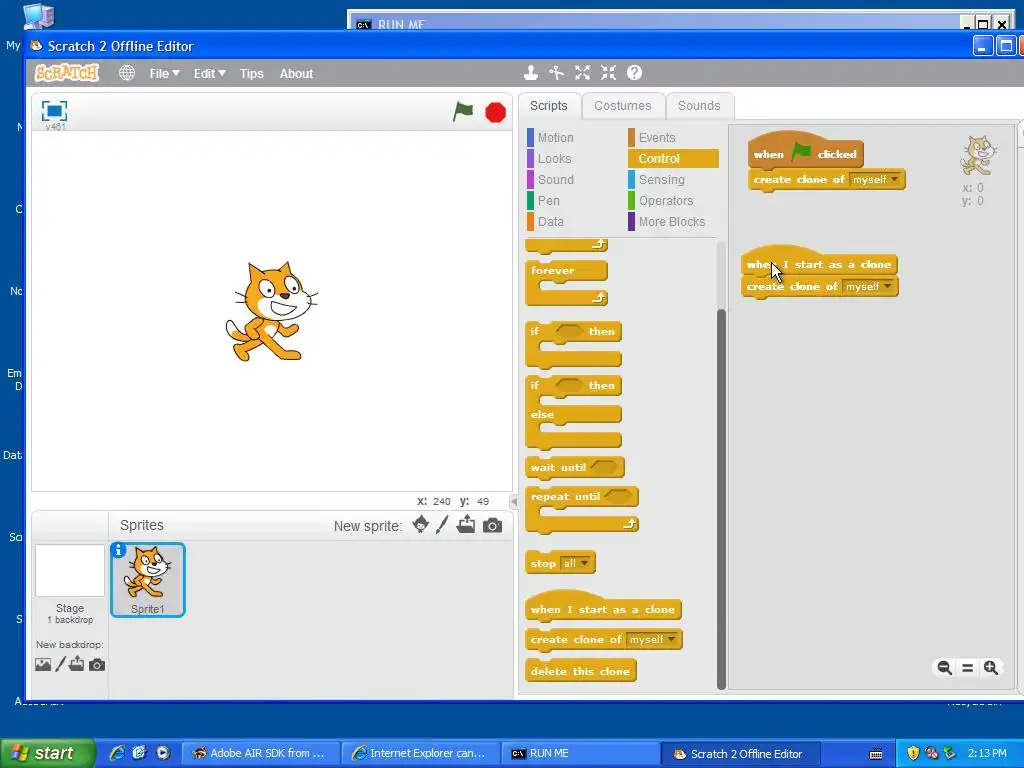Select the Pen block category
Screen dimensions: 1024x768
pos(548,200)
